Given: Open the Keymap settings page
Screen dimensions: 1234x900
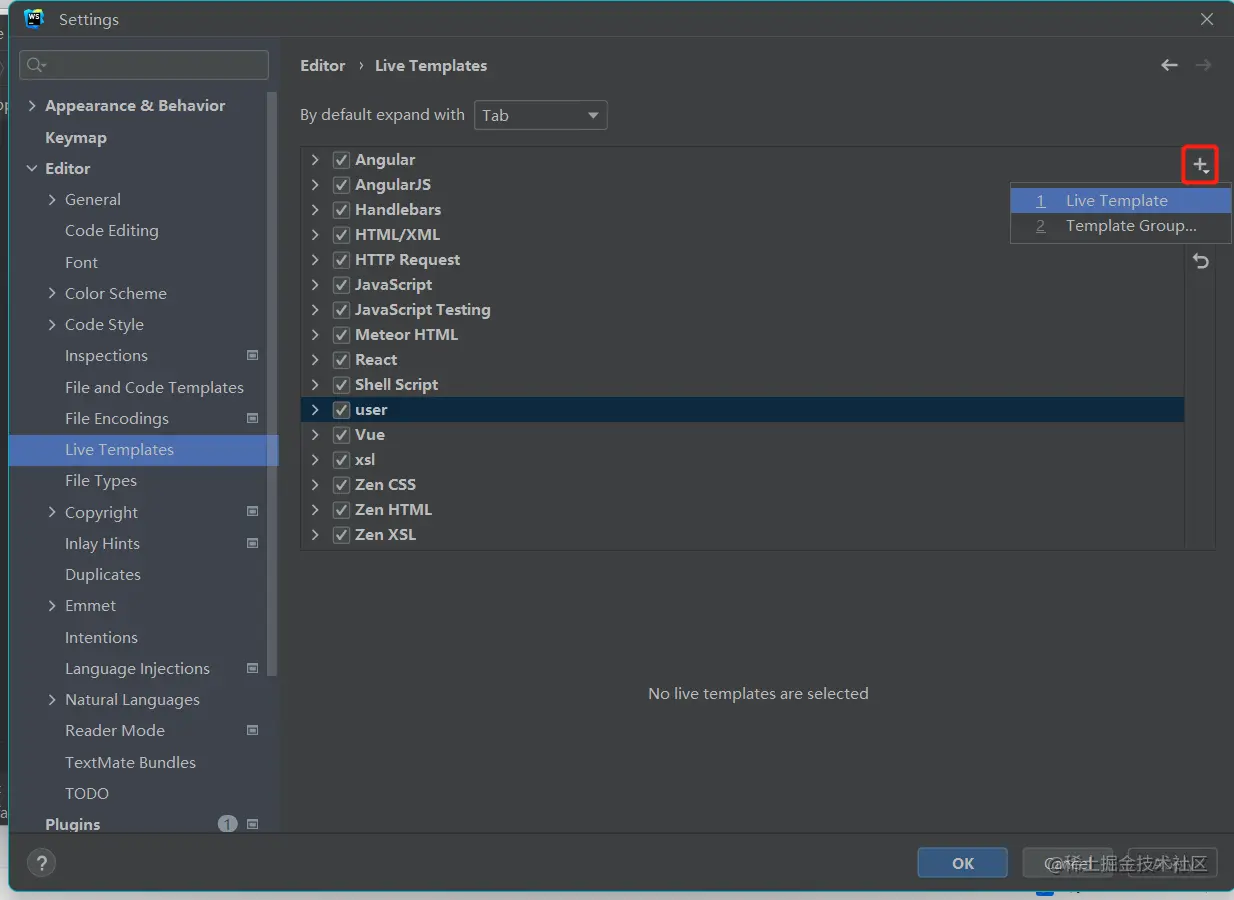Looking at the screenshot, I should click(76, 137).
